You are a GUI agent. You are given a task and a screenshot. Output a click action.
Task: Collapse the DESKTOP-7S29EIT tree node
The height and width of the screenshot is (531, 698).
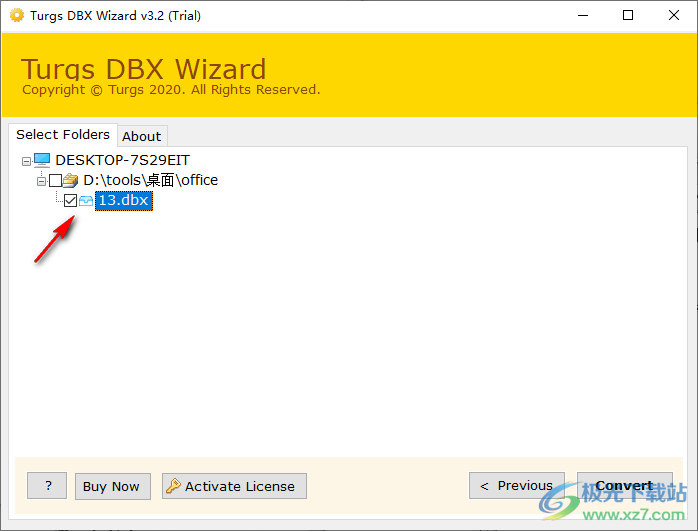(26, 161)
